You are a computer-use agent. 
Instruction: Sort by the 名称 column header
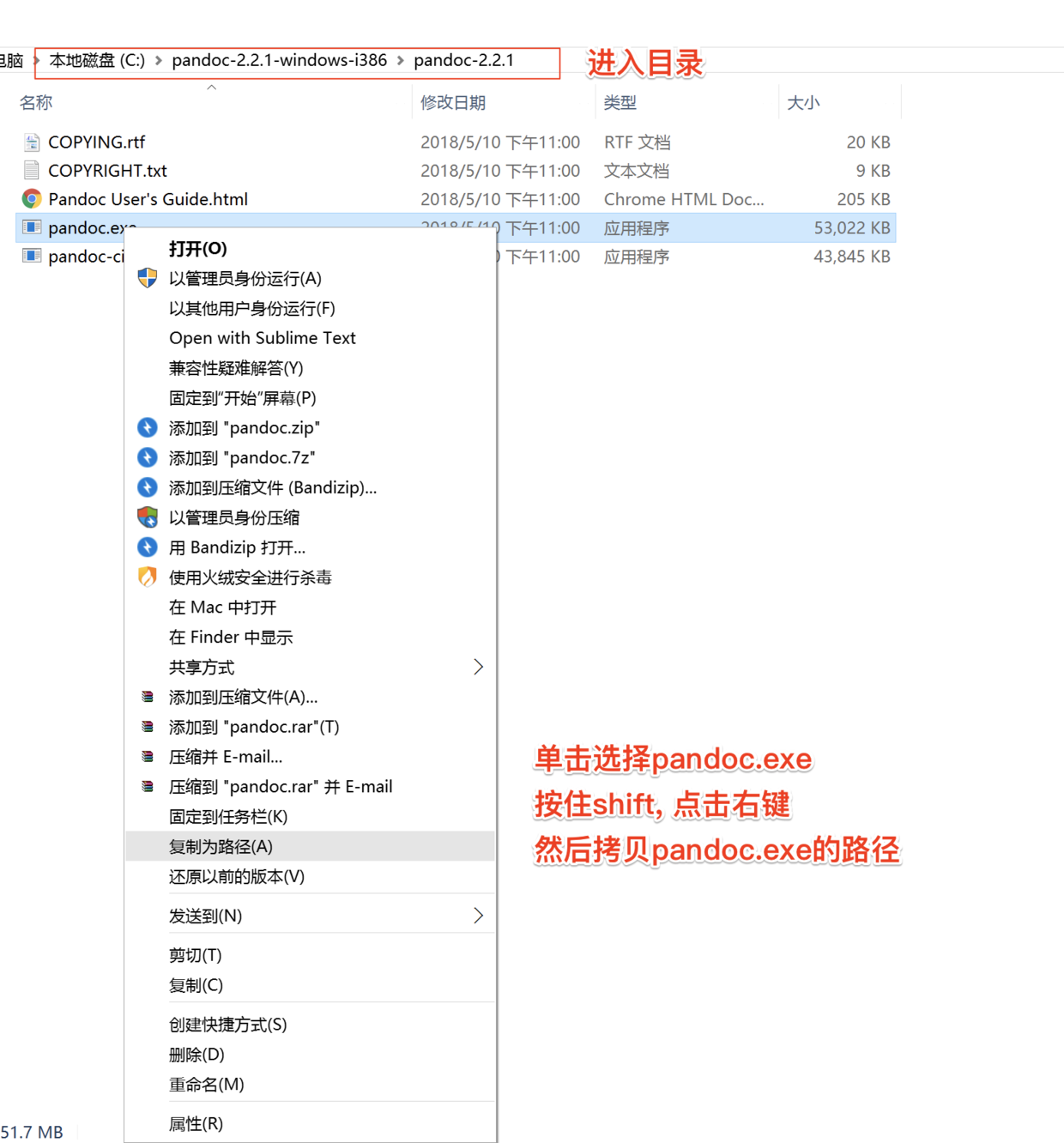click(x=36, y=102)
